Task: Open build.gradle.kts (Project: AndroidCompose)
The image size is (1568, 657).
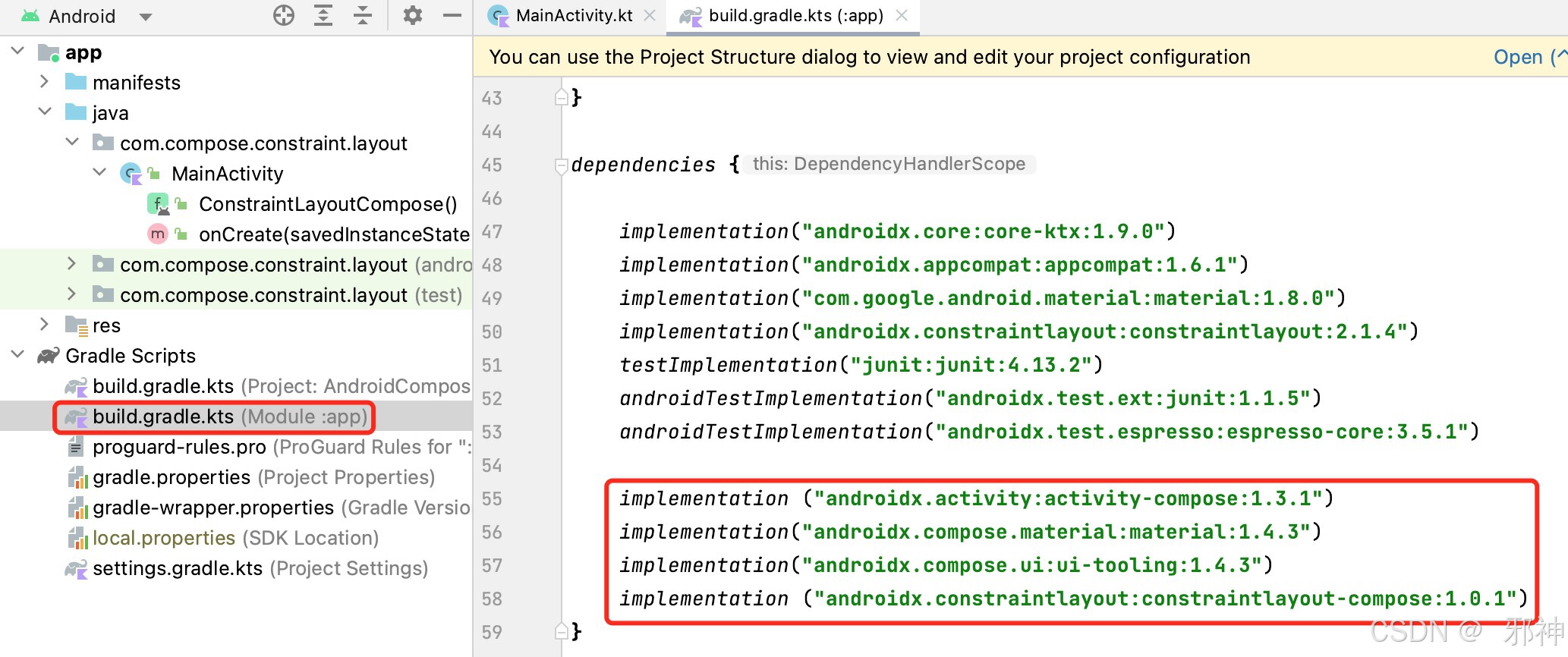Action: [281, 386]
